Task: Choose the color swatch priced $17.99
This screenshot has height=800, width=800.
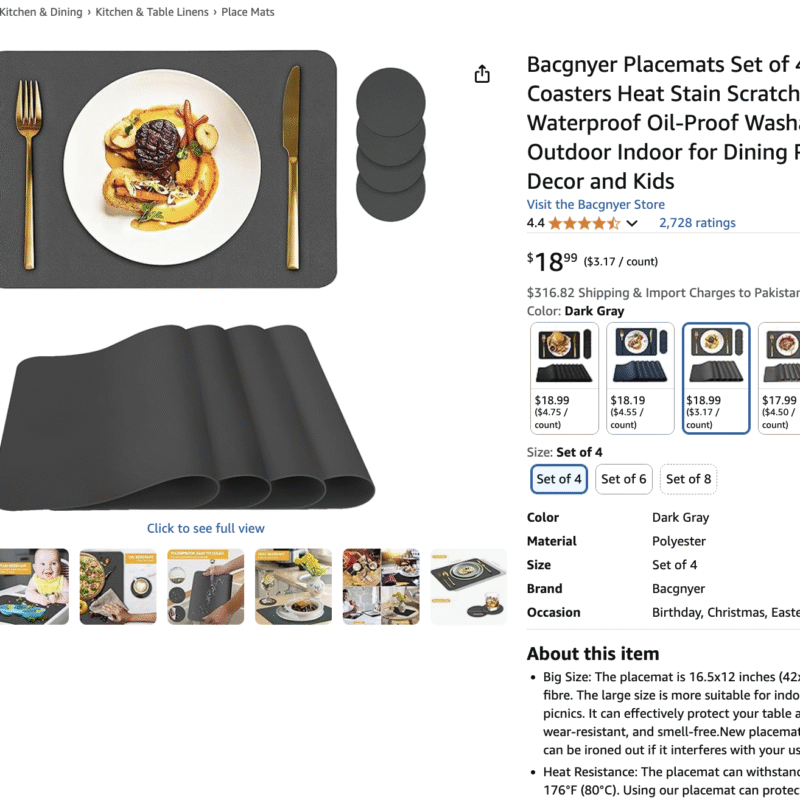Action: point(781,379)
